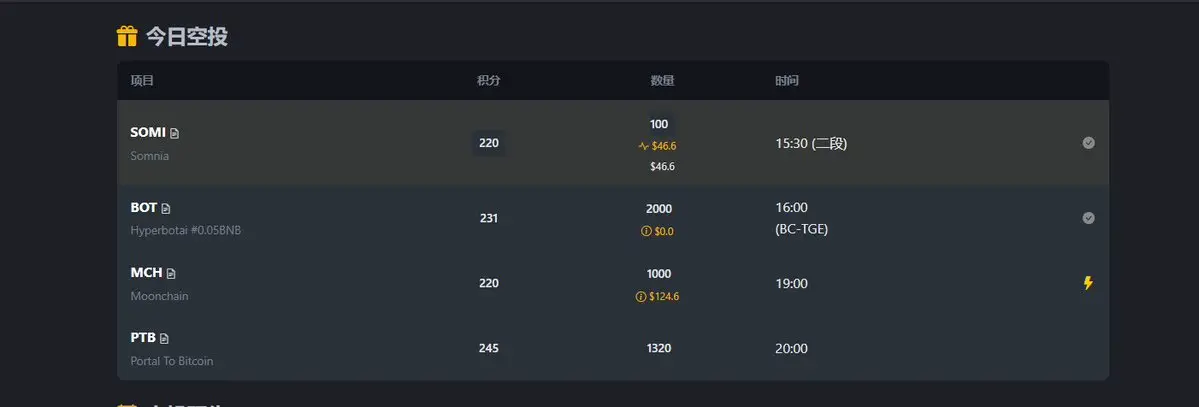Click the 220 points badge for SOMI
1199x407 pixels.
(489, 143)
